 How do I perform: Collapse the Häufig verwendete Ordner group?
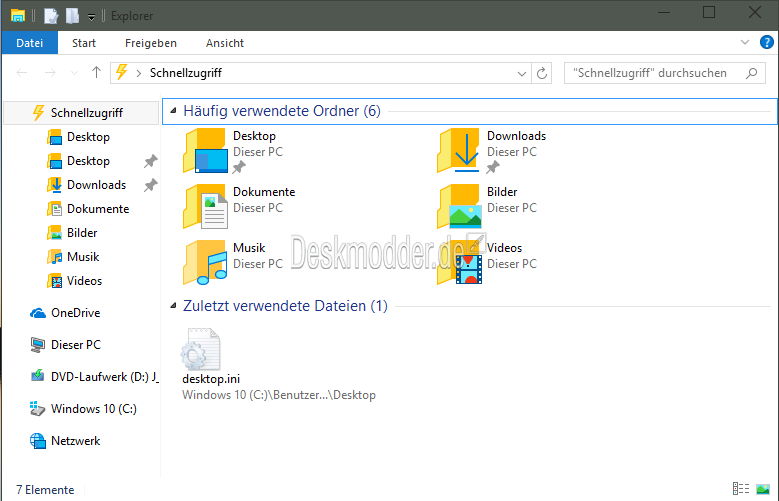[x=173, y=111]
